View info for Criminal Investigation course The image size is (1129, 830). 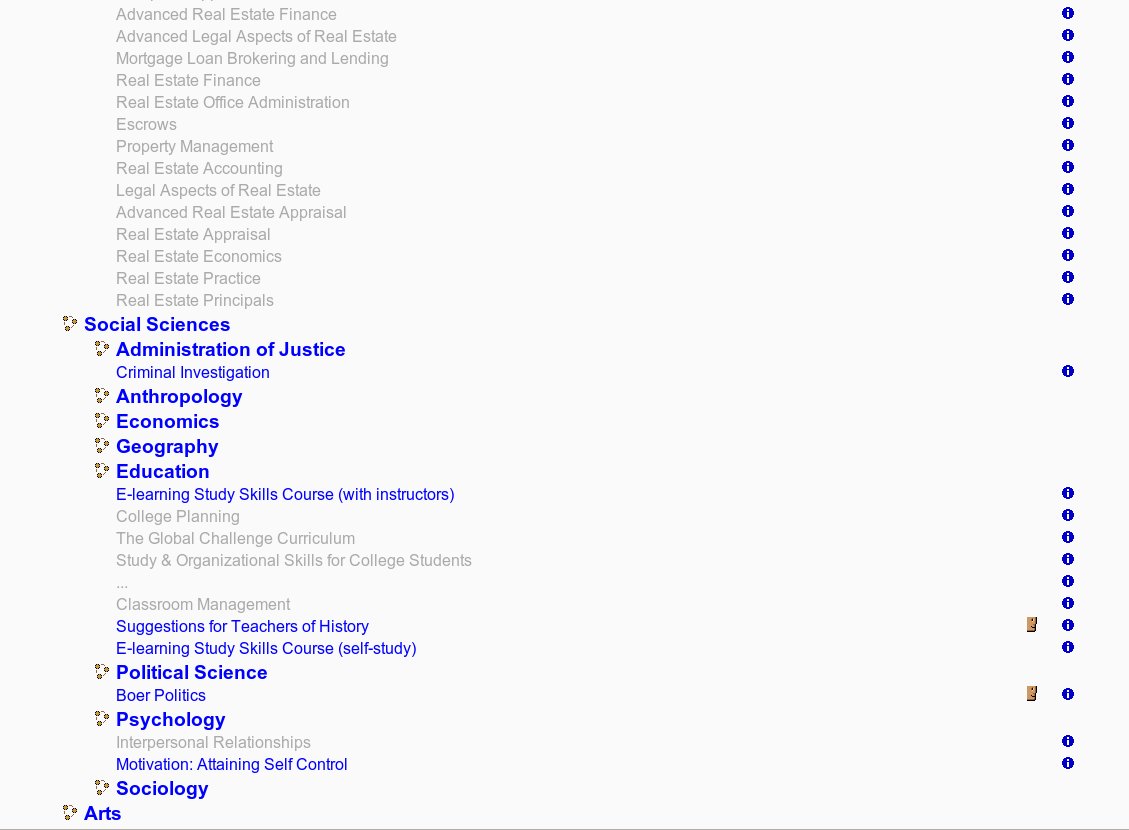click(1068, 371)
